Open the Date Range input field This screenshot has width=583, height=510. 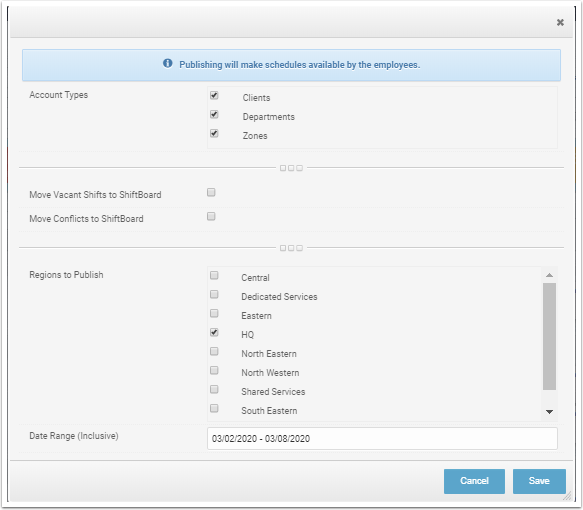tap(382, 439)
